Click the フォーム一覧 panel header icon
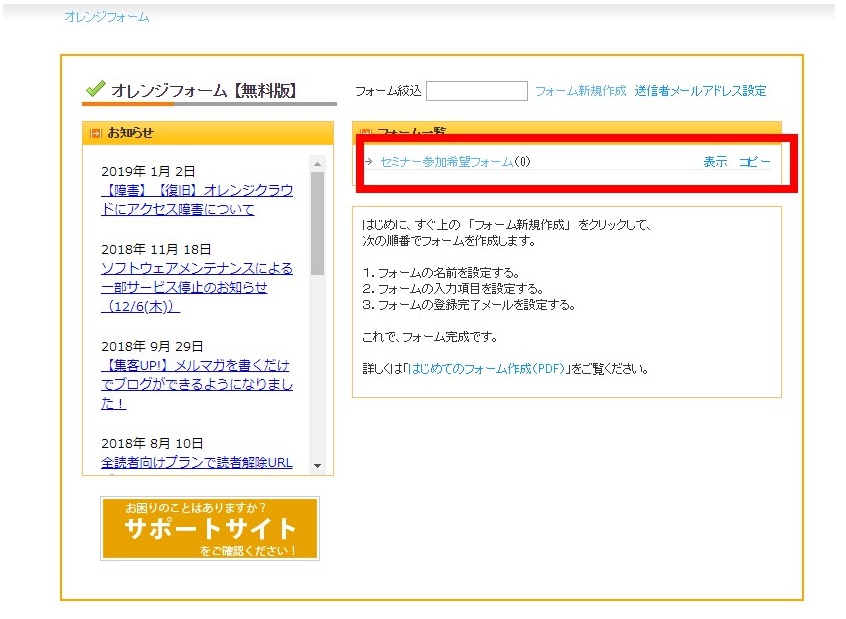The image size is (846, 619). coord(365,133)
